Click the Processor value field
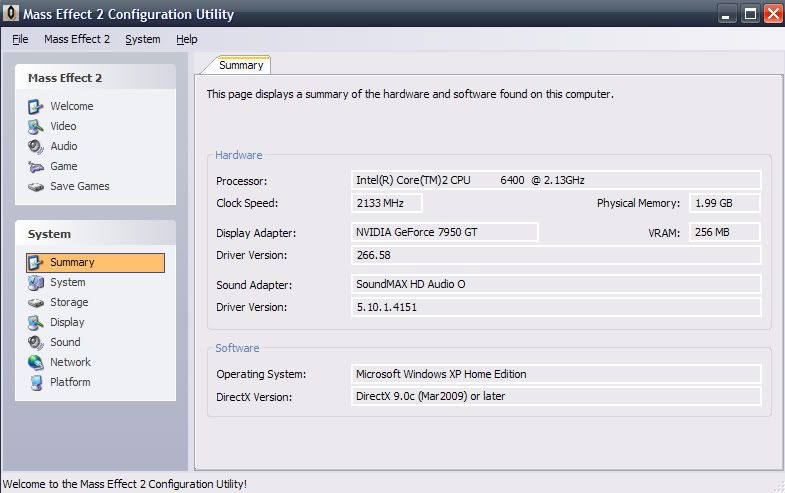 click(557, 180)
